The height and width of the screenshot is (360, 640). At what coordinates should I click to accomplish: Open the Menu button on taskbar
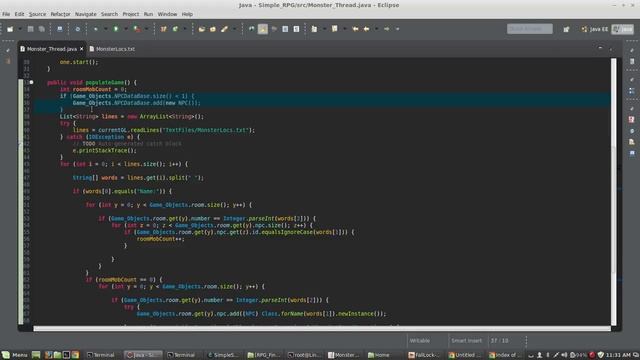click(15, 355)
